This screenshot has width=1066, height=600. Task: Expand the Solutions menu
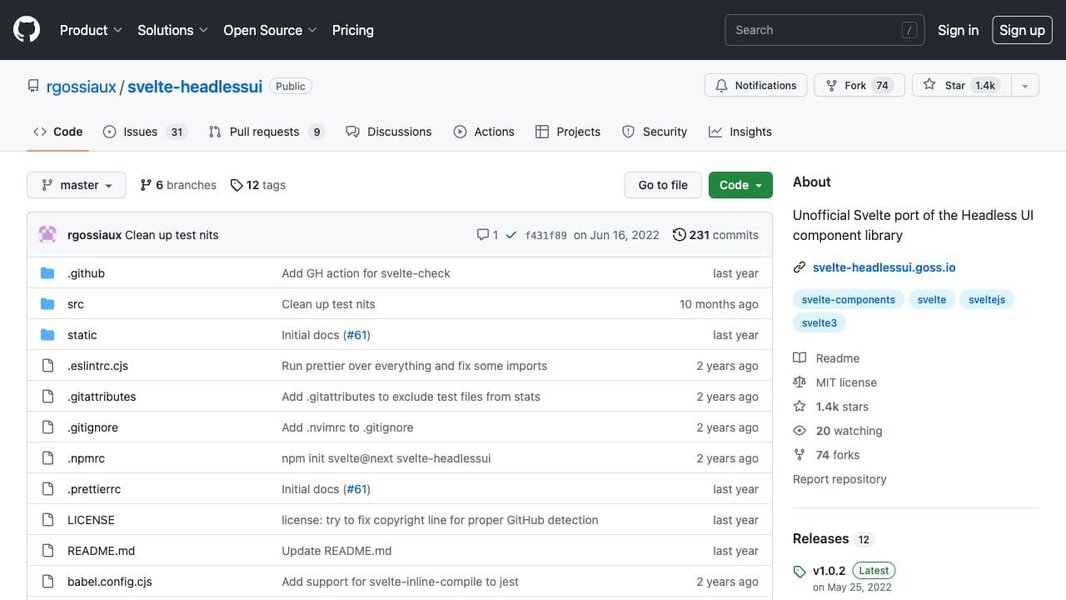[172, 30]
